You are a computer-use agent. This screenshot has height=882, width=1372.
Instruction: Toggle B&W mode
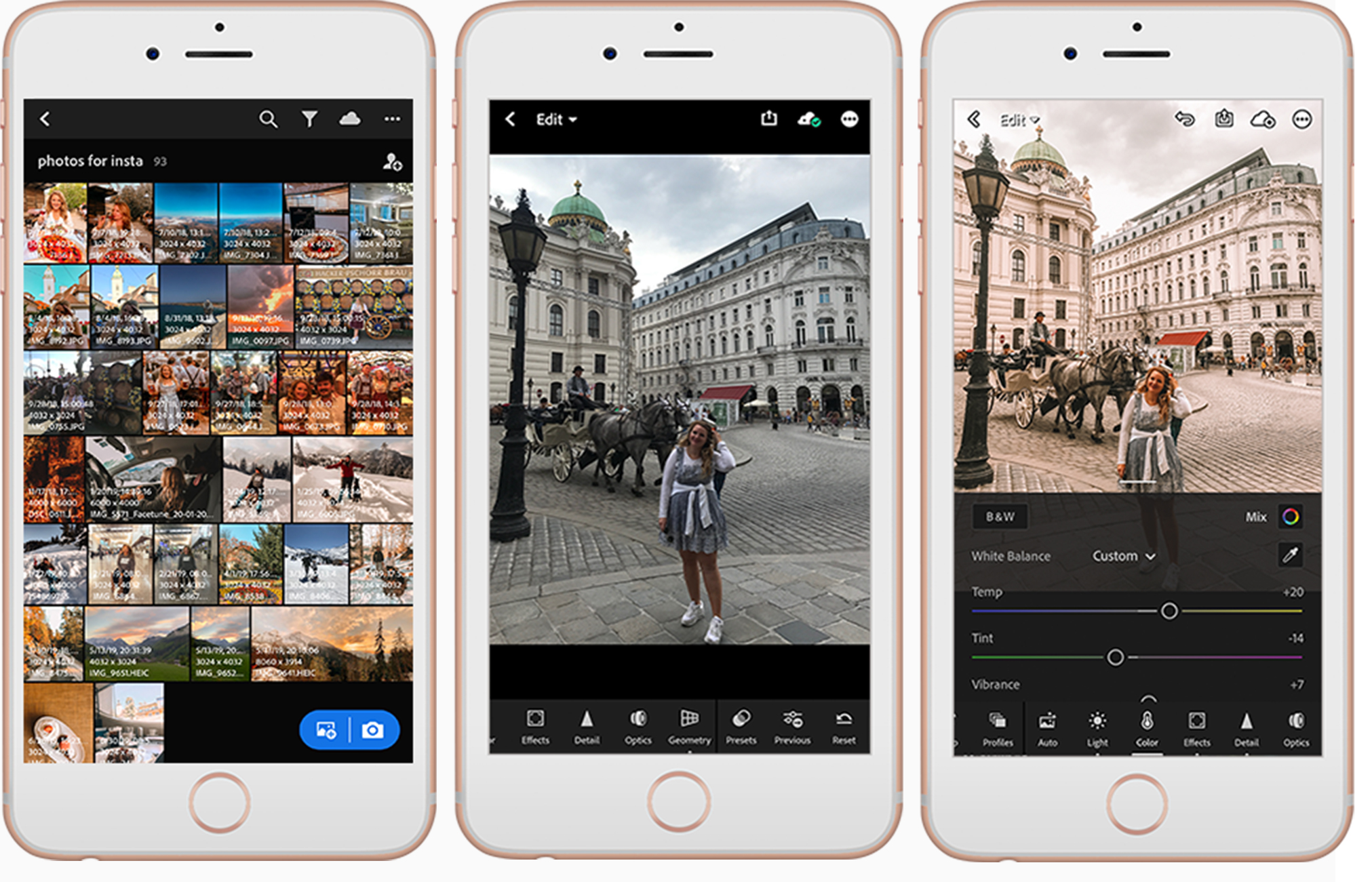[x=1000, y=517]
